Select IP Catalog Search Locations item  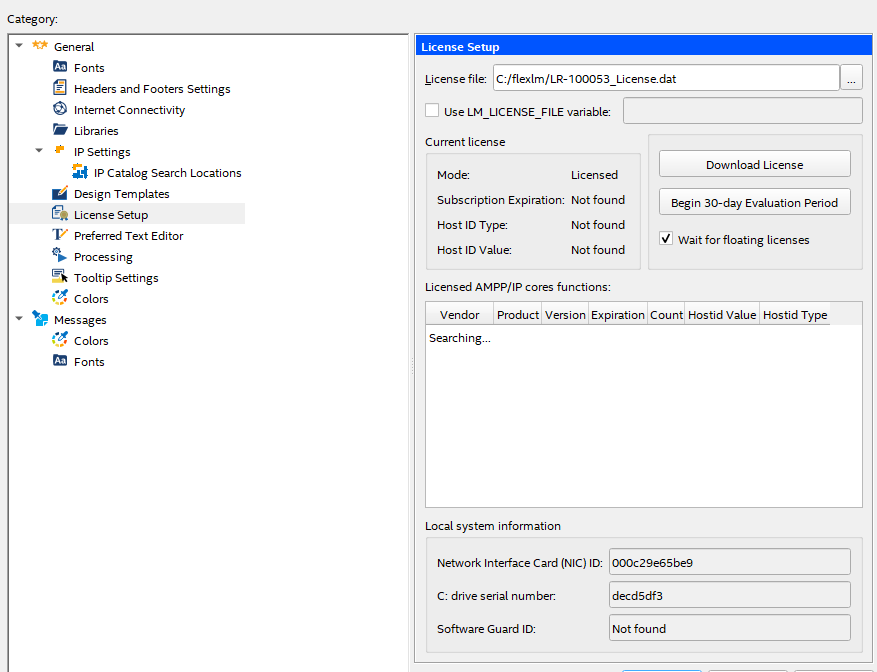click(167, 173)
